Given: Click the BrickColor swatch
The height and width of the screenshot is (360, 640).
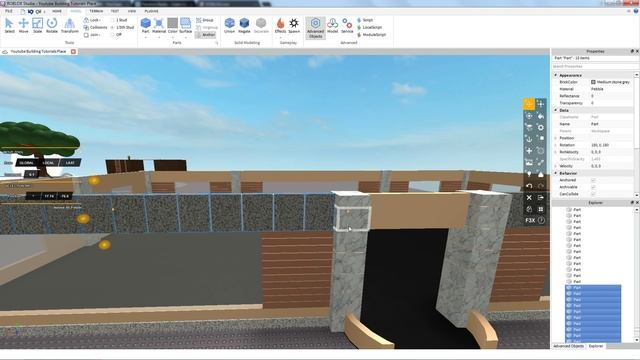Looking at the screenshot, I should 593,82.
